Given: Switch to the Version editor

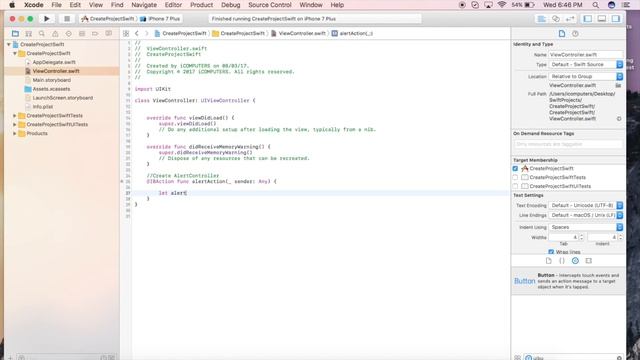Looking at the screenshot, I should click(570, 19).
